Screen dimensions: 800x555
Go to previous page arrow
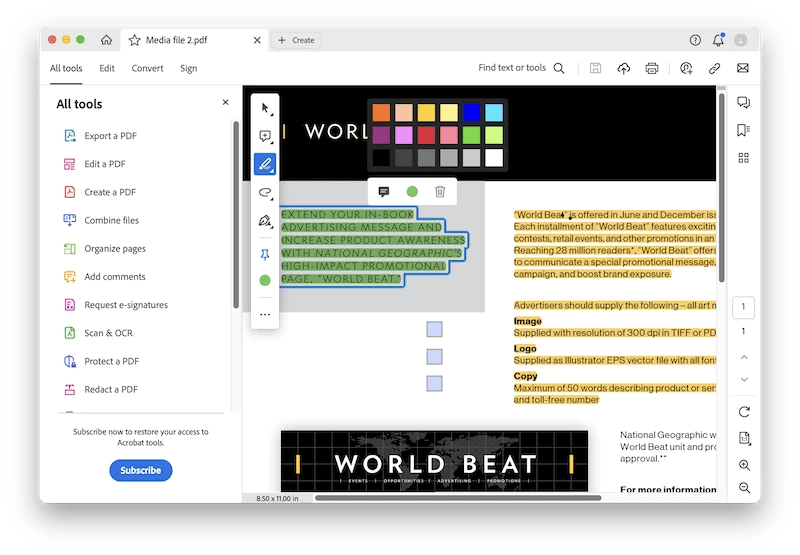744,357
